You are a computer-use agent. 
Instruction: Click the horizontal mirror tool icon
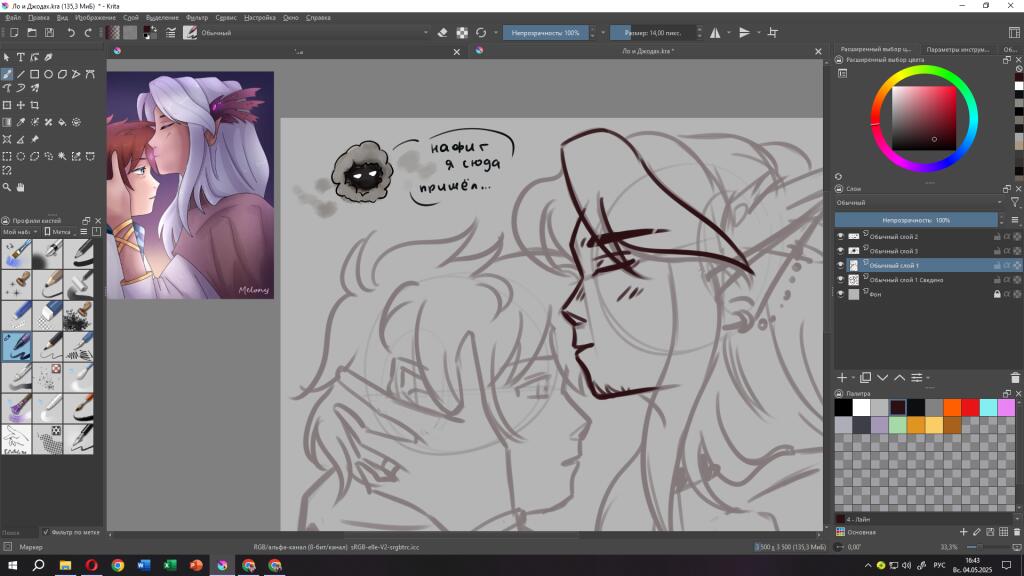tap(715, 33)
